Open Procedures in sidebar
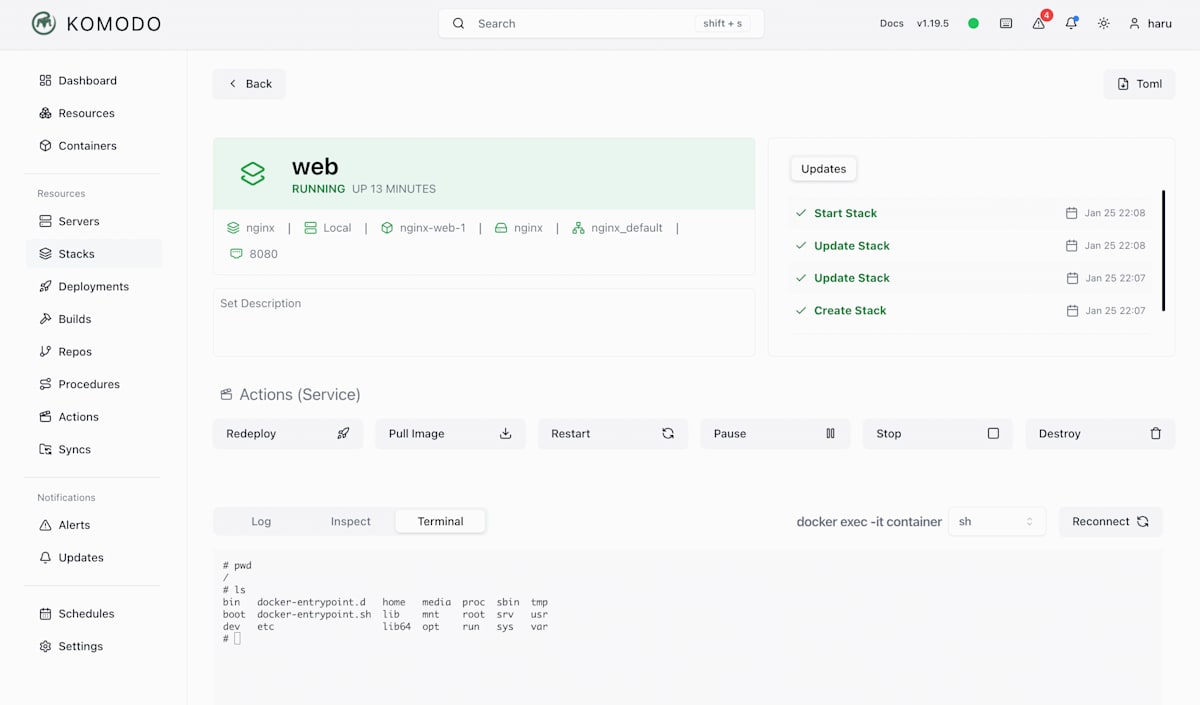The height and width of the screenshot is (705, 1200). (x=94, y=384)
